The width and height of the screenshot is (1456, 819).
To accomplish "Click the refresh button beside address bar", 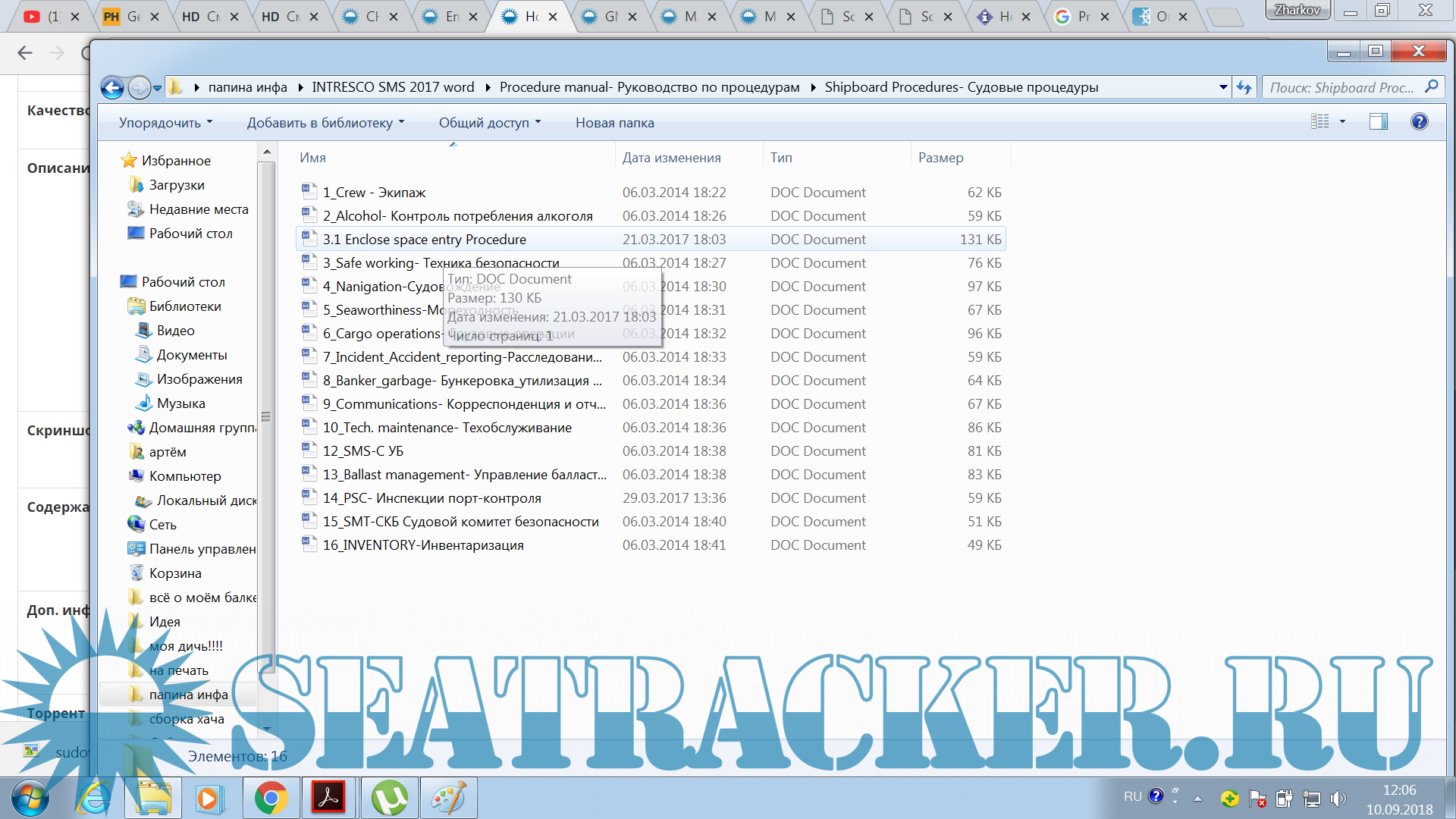I will pos(1244,88).
